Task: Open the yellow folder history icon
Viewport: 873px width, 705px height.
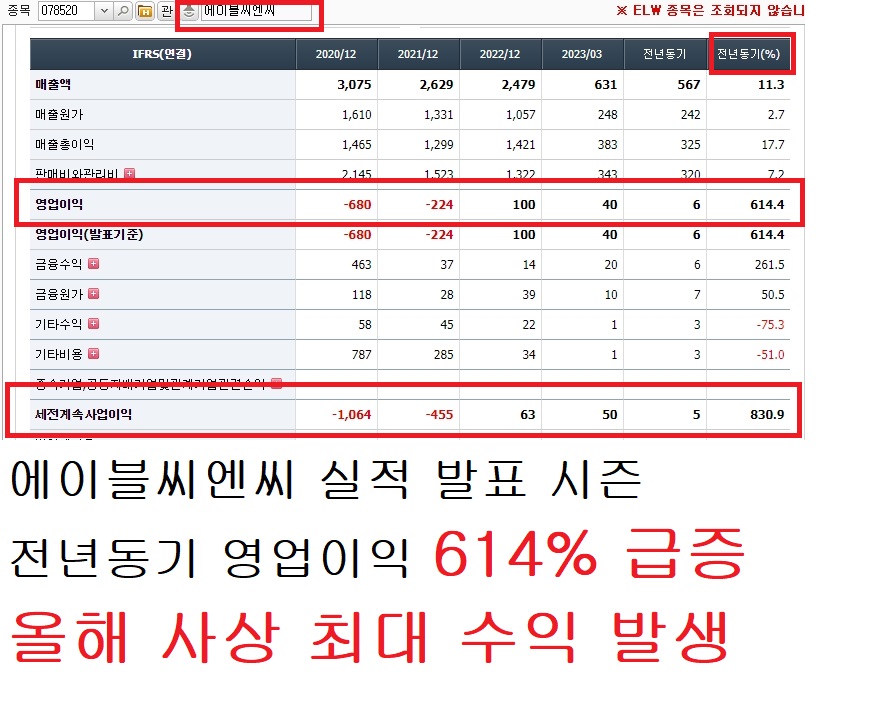Action: (145, 11)
